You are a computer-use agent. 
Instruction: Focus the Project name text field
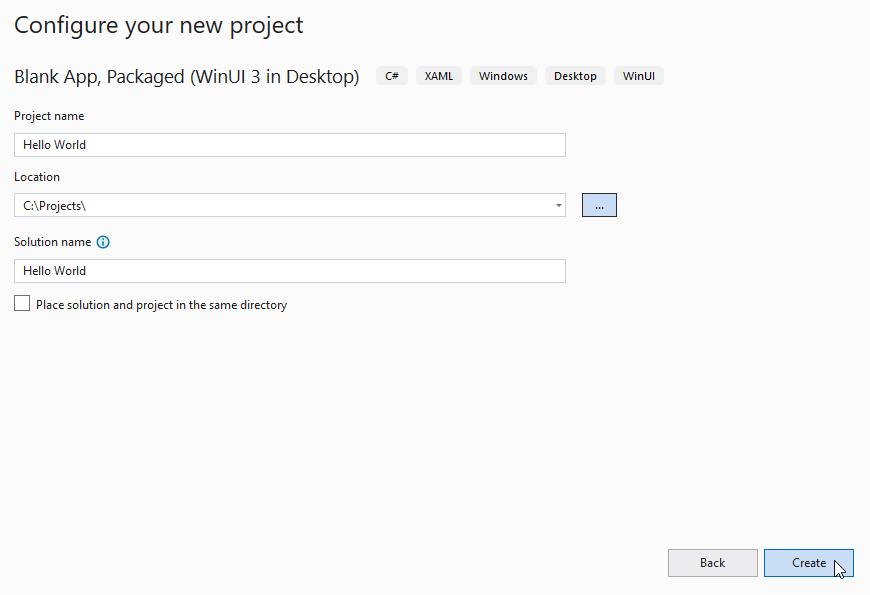pyautogui.click(x=290, y=144)
